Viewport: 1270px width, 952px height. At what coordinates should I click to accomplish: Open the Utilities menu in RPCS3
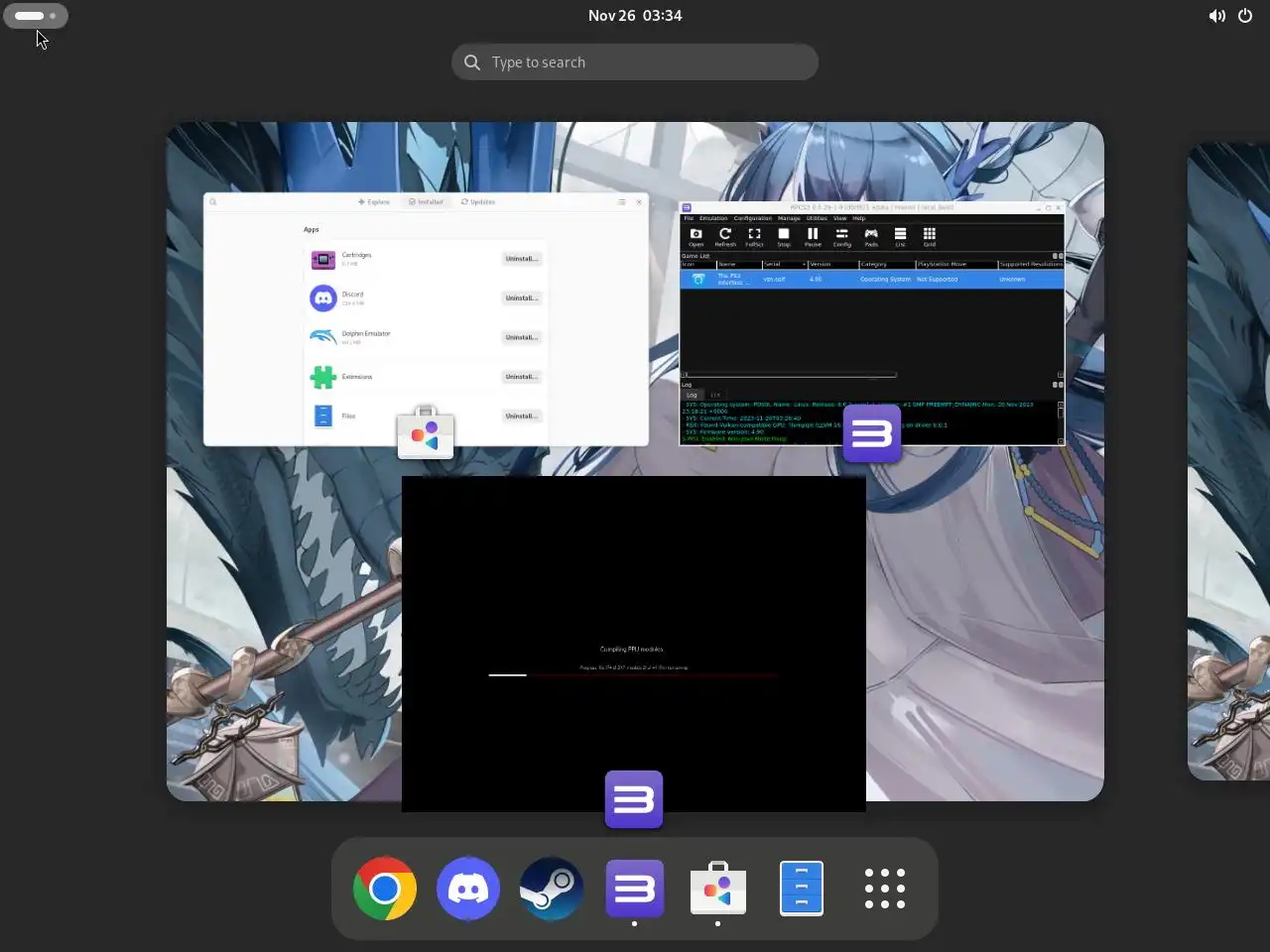[x=817, y=218]
